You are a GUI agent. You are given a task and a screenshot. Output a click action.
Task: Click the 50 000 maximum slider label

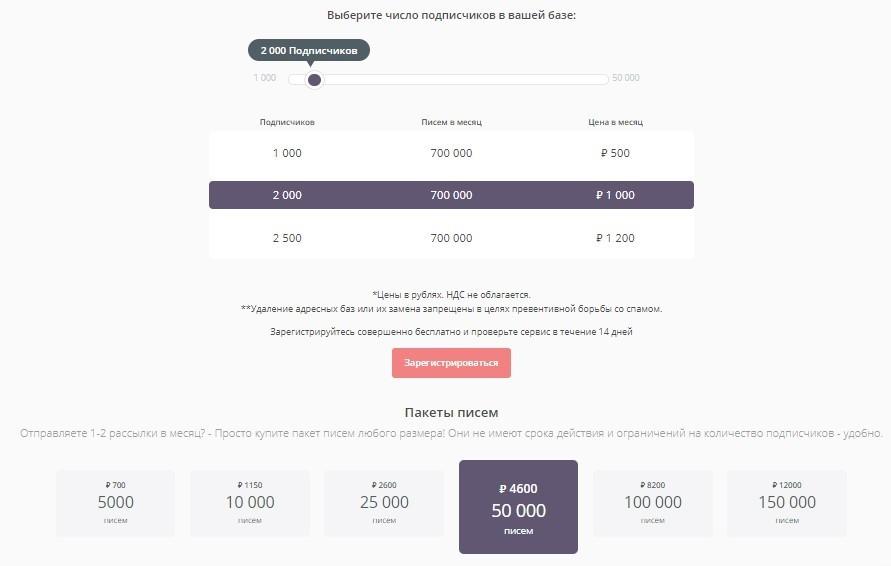626,78
